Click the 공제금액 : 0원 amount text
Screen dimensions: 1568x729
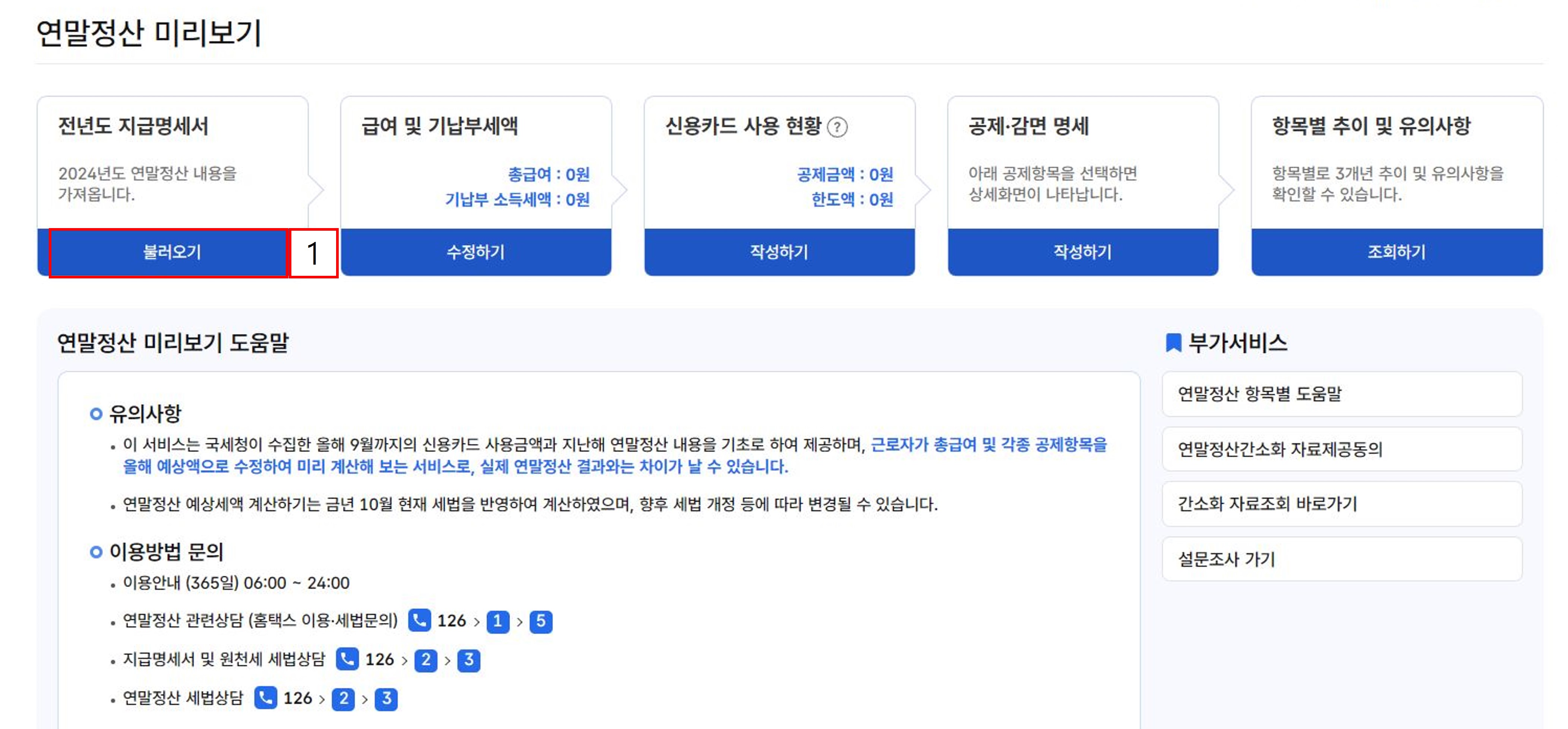pyautogui.click(x=845, y=175)
